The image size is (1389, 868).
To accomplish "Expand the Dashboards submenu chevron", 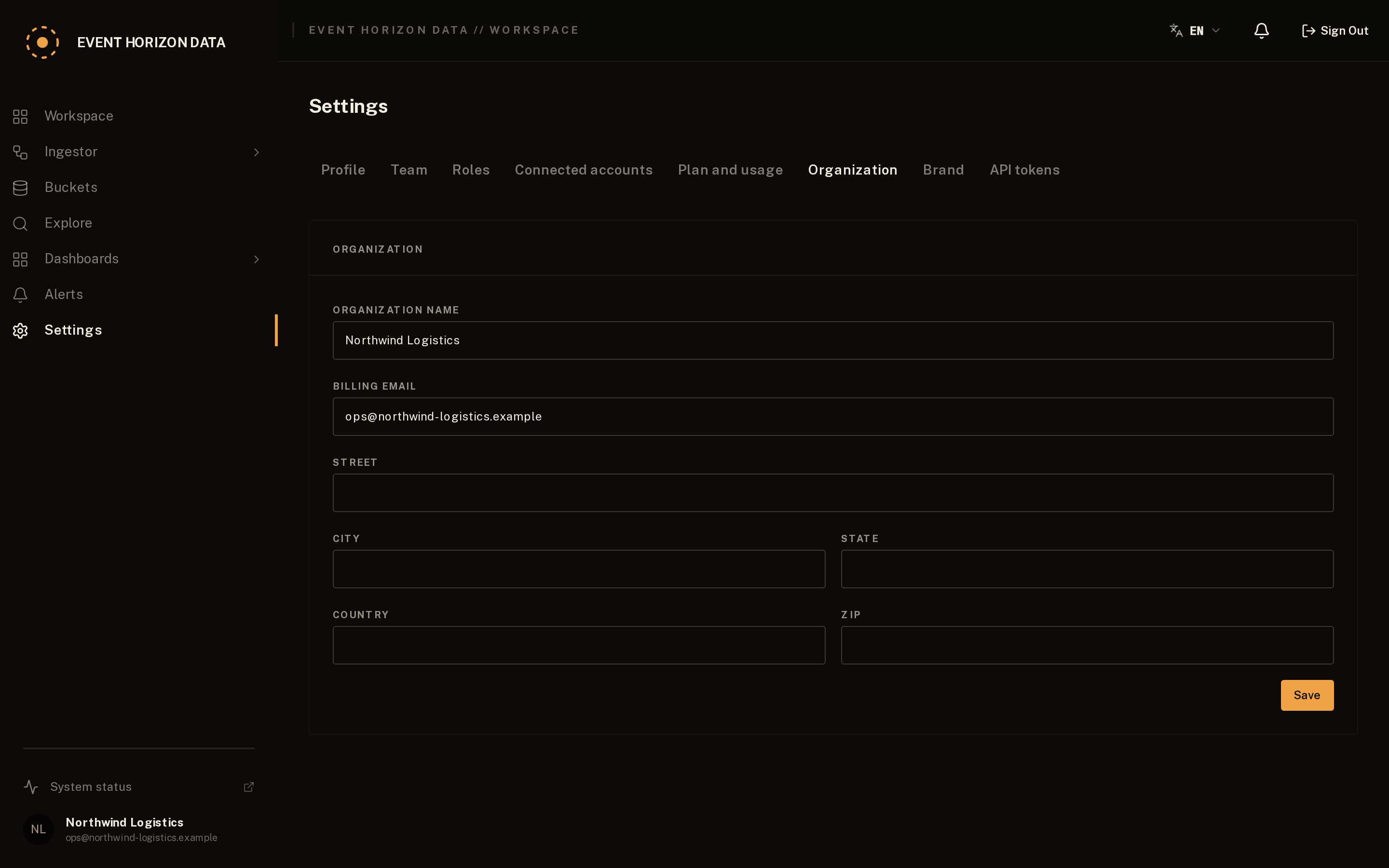I will [257, 259].
